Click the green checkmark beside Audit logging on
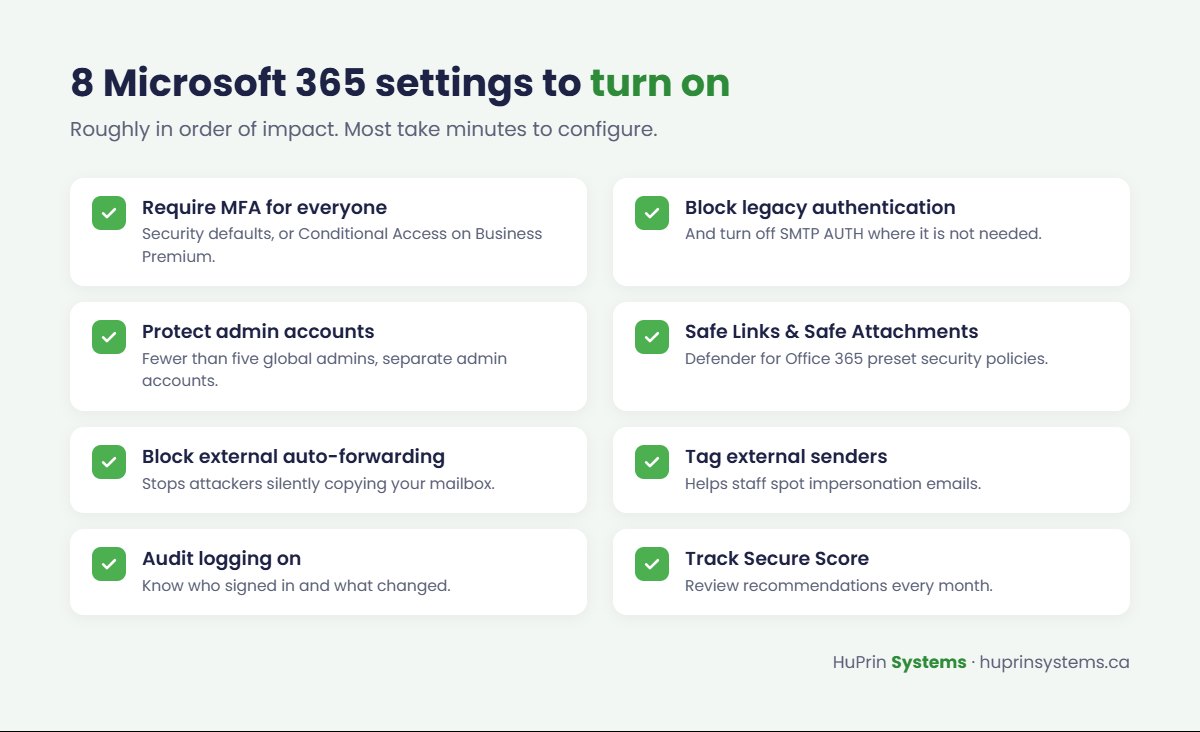Screen dimensions: 1200x732 point(109,564)
